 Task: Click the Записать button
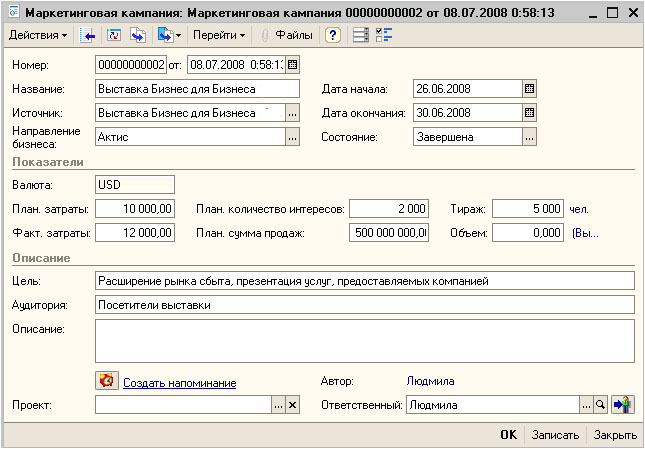555,435
